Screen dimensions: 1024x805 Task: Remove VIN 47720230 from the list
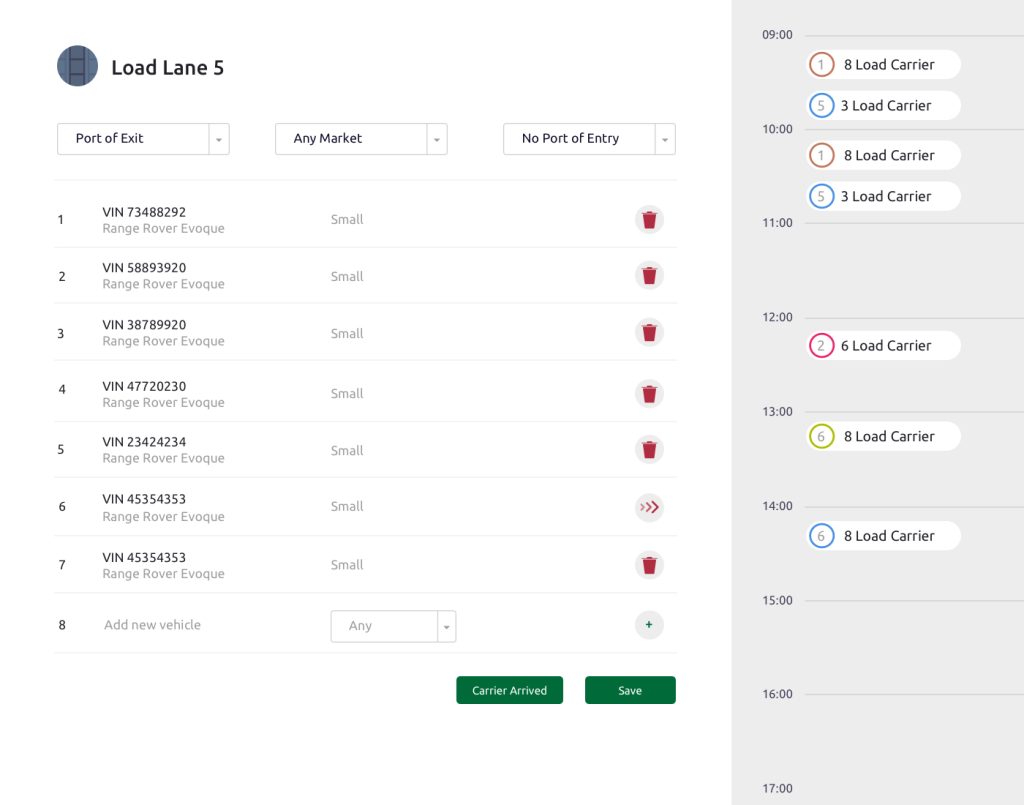649,393
